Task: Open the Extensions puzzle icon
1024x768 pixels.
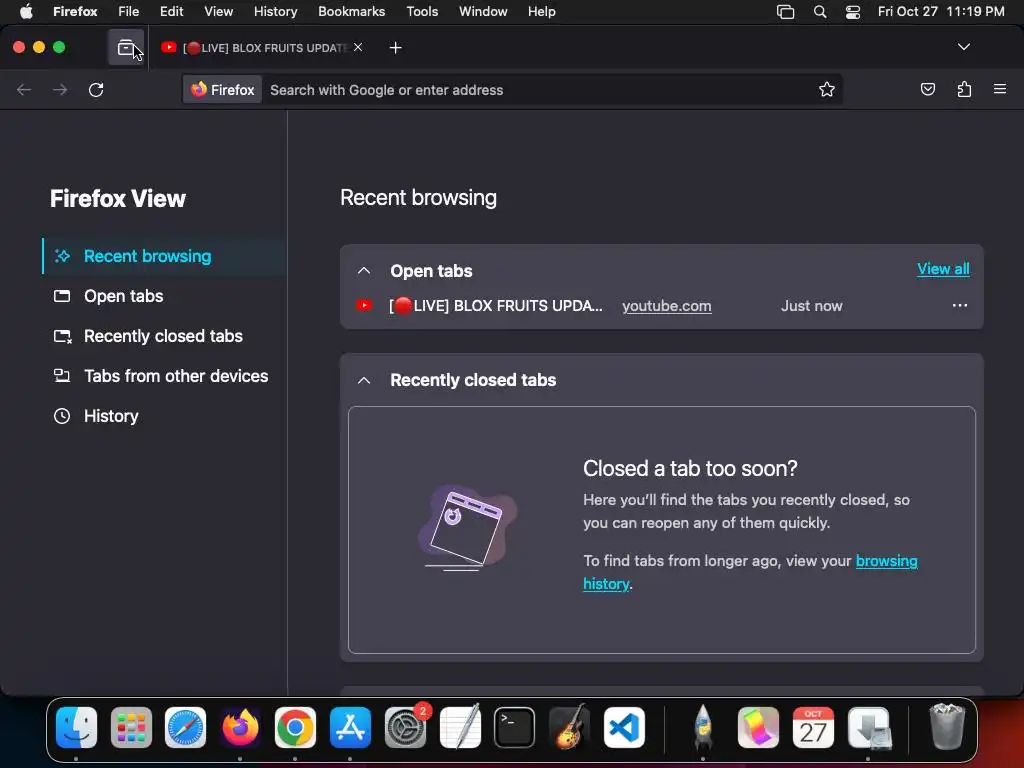Action: pos(964,89)
